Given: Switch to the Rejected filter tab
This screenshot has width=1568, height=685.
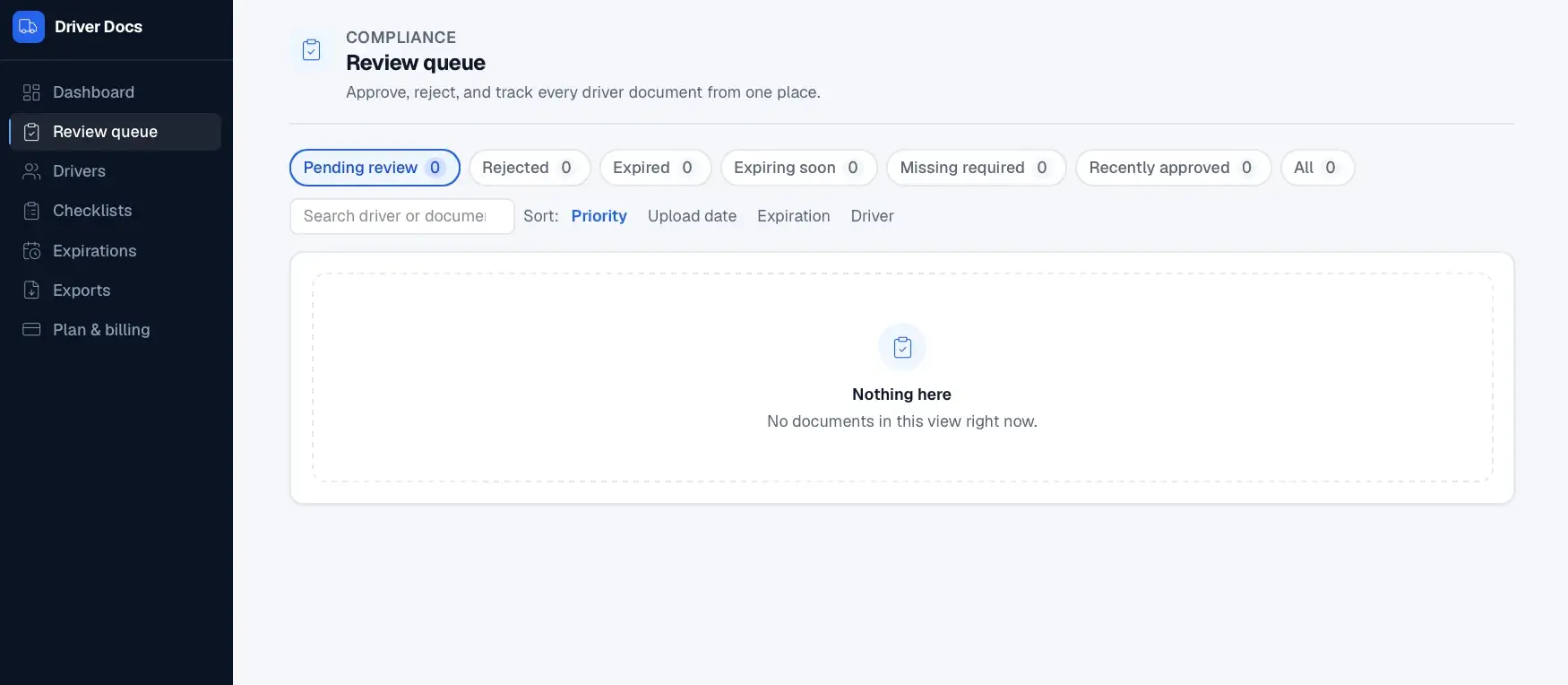Looking at the screenshot, I should [x=530, y=168].
